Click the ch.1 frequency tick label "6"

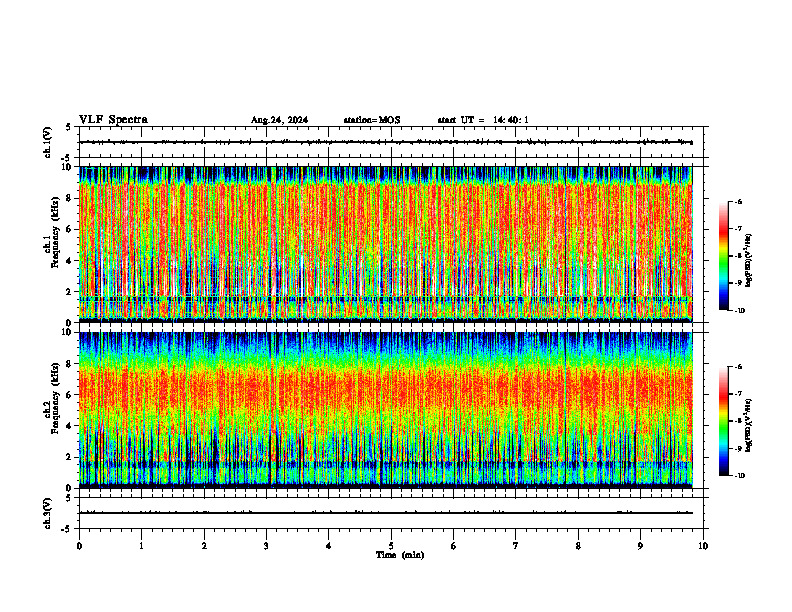pyautogui.click(x=69, y=229)
